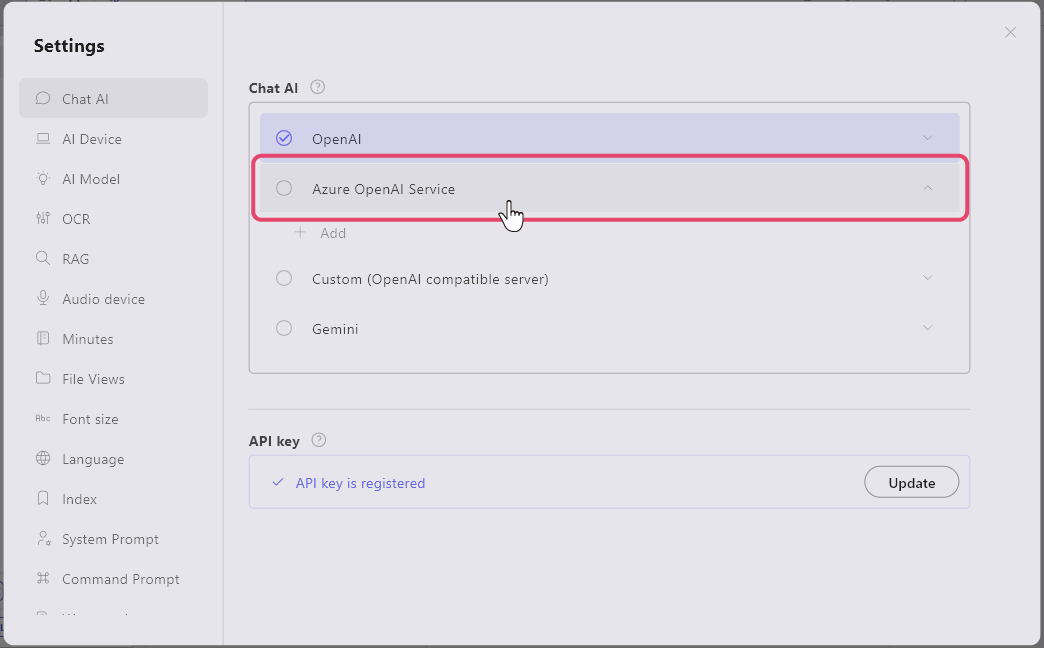Screen dimensions: 1044x648
Task: Expand the OpenAI row chevron
Action: coord(927,138)
